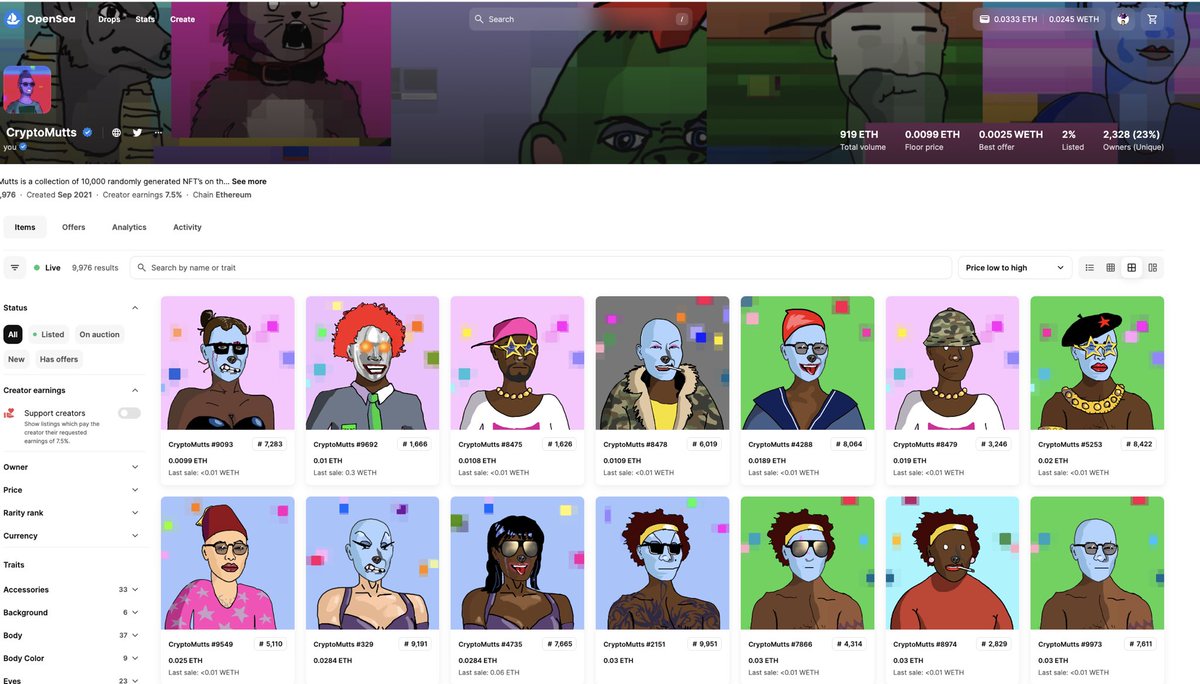Open CryptoMutts #8478 title link
Screen dimensions: 1200x684
(x=636, y=444)
